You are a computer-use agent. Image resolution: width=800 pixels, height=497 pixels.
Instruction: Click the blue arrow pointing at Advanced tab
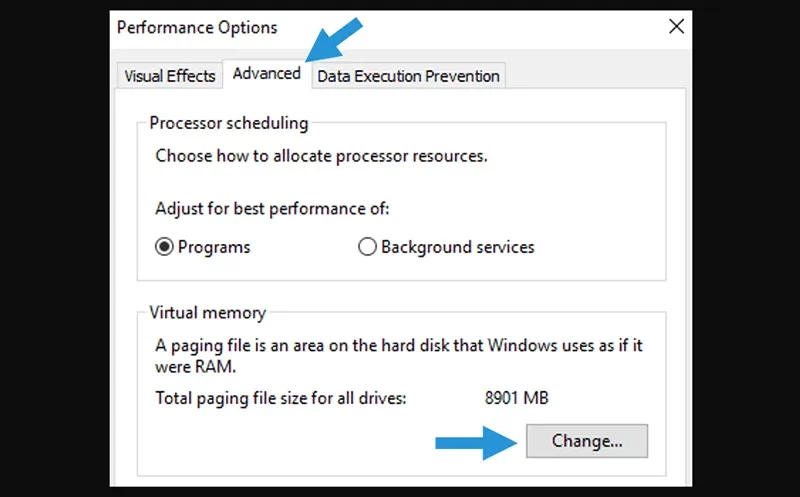[x=334, y=40]
